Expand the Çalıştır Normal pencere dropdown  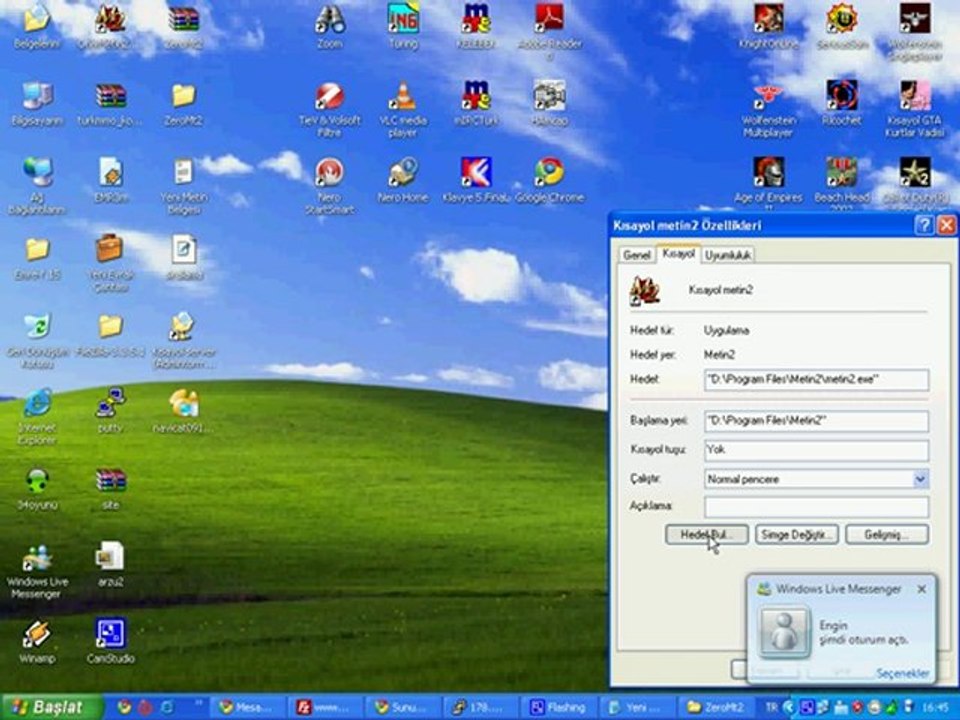pos(920,479)
